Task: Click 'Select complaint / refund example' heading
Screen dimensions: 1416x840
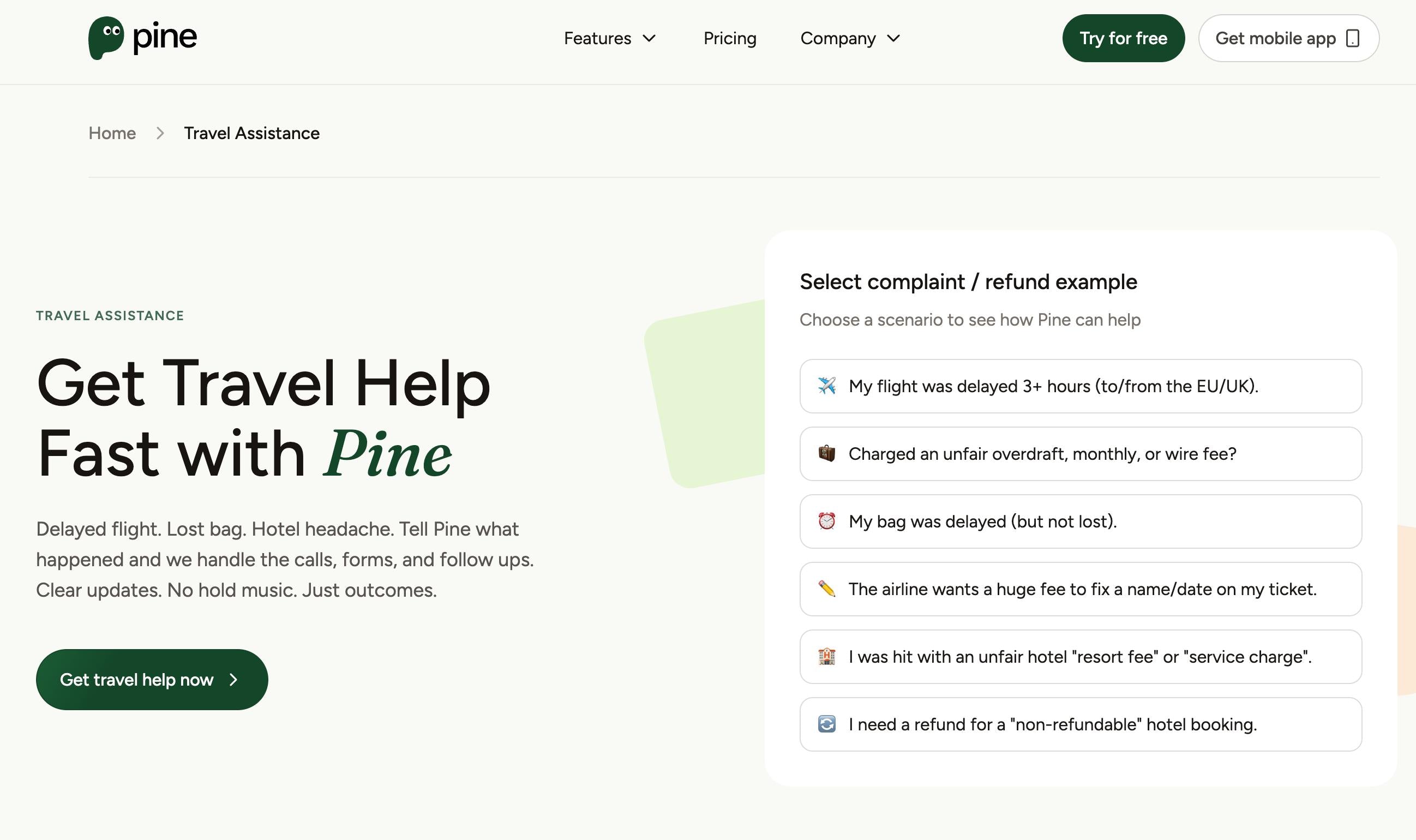Action: (968, 282)
